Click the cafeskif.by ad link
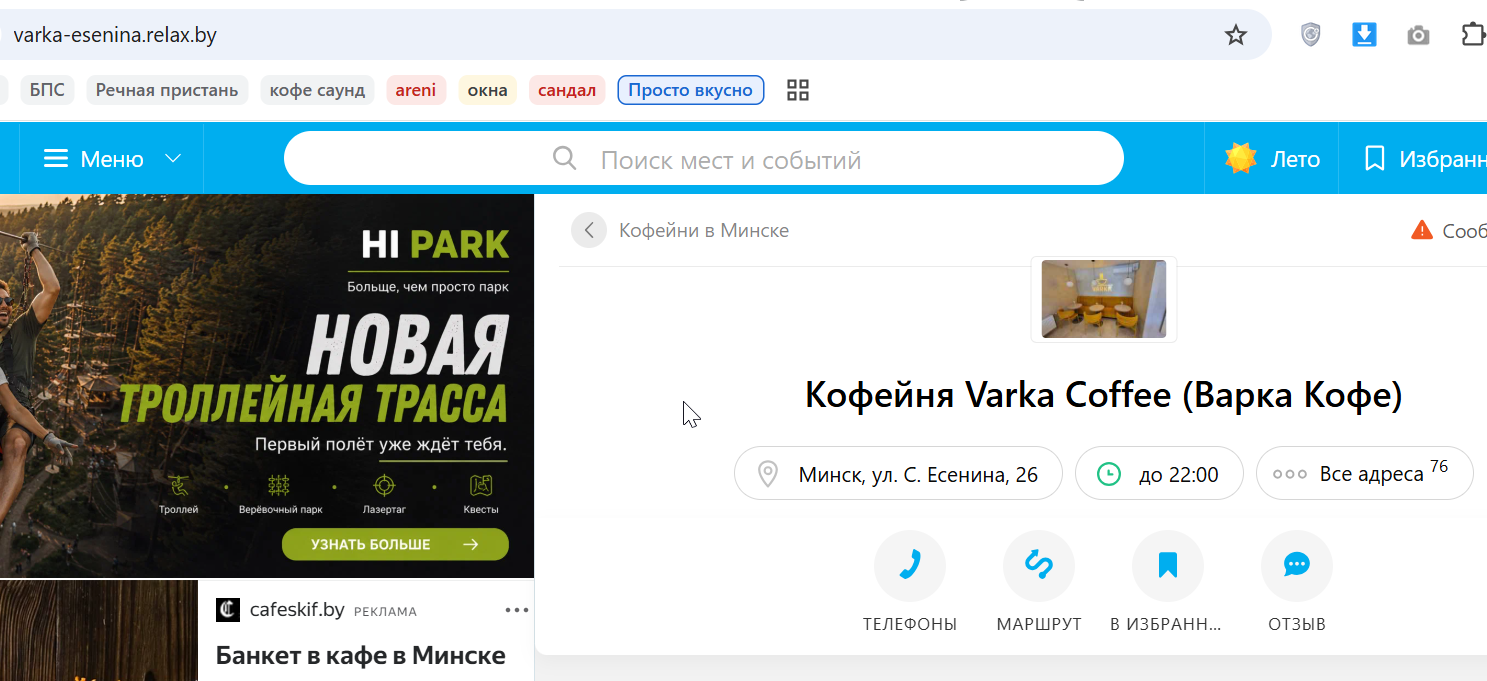This screenshot has height=681, width=1487. pos(297,610)
